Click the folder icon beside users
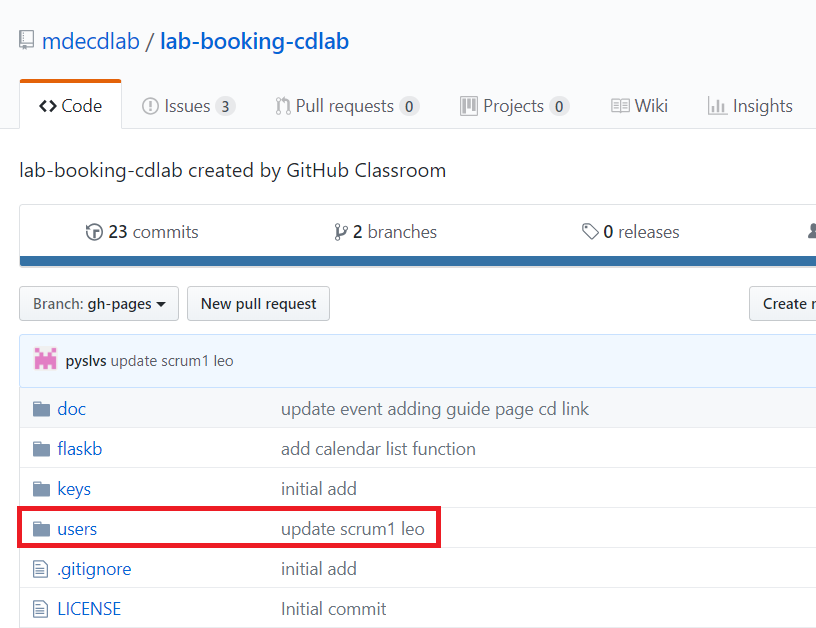This screenshot has height=628, width=816. pyautogui.click(x=42, y=529)
